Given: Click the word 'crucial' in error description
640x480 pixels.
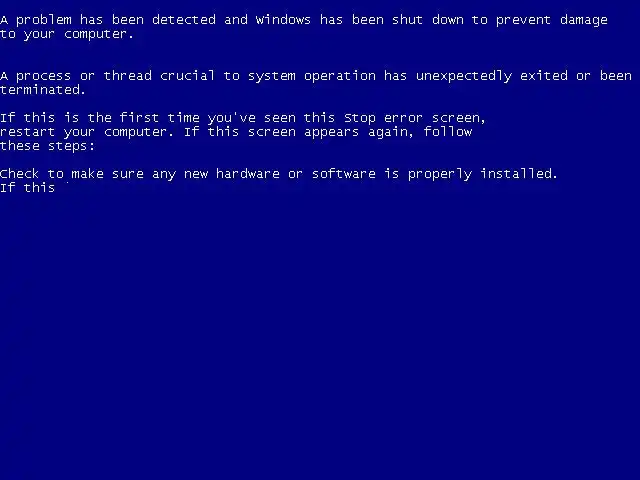Looking at the screenshot, I should [x=187, y=76].
